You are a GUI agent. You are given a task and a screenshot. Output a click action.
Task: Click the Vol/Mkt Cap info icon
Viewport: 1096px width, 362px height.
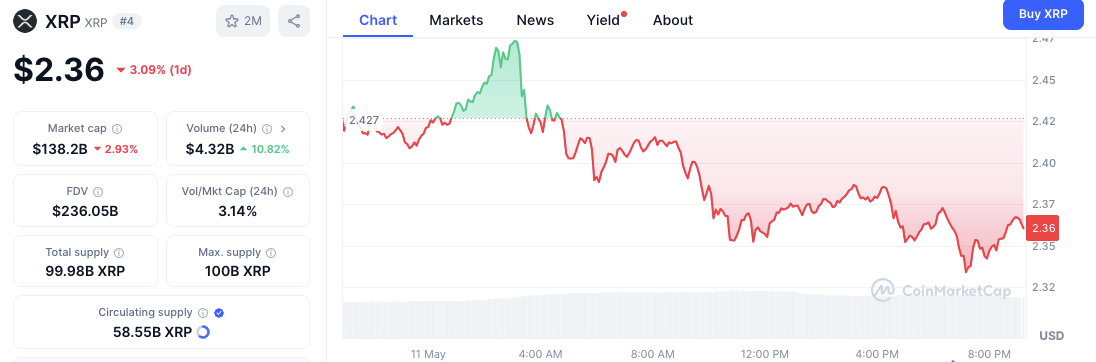(288, 191)
